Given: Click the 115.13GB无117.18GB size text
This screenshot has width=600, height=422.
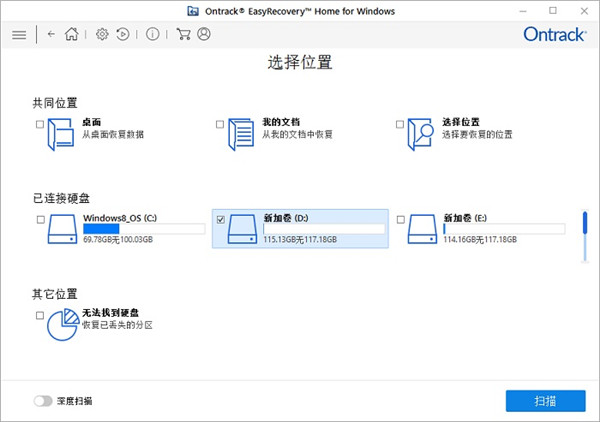Looking at the screenshot, I should pos(300,240).
